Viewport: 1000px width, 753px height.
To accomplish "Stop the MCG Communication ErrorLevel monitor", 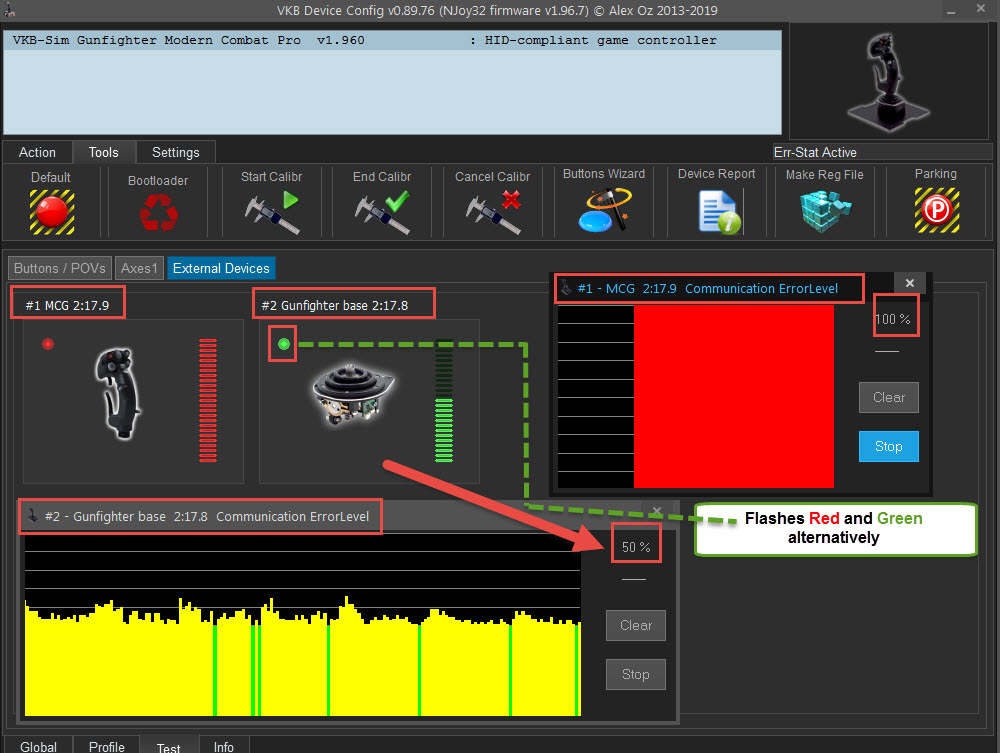I will [x=888, y=446].
